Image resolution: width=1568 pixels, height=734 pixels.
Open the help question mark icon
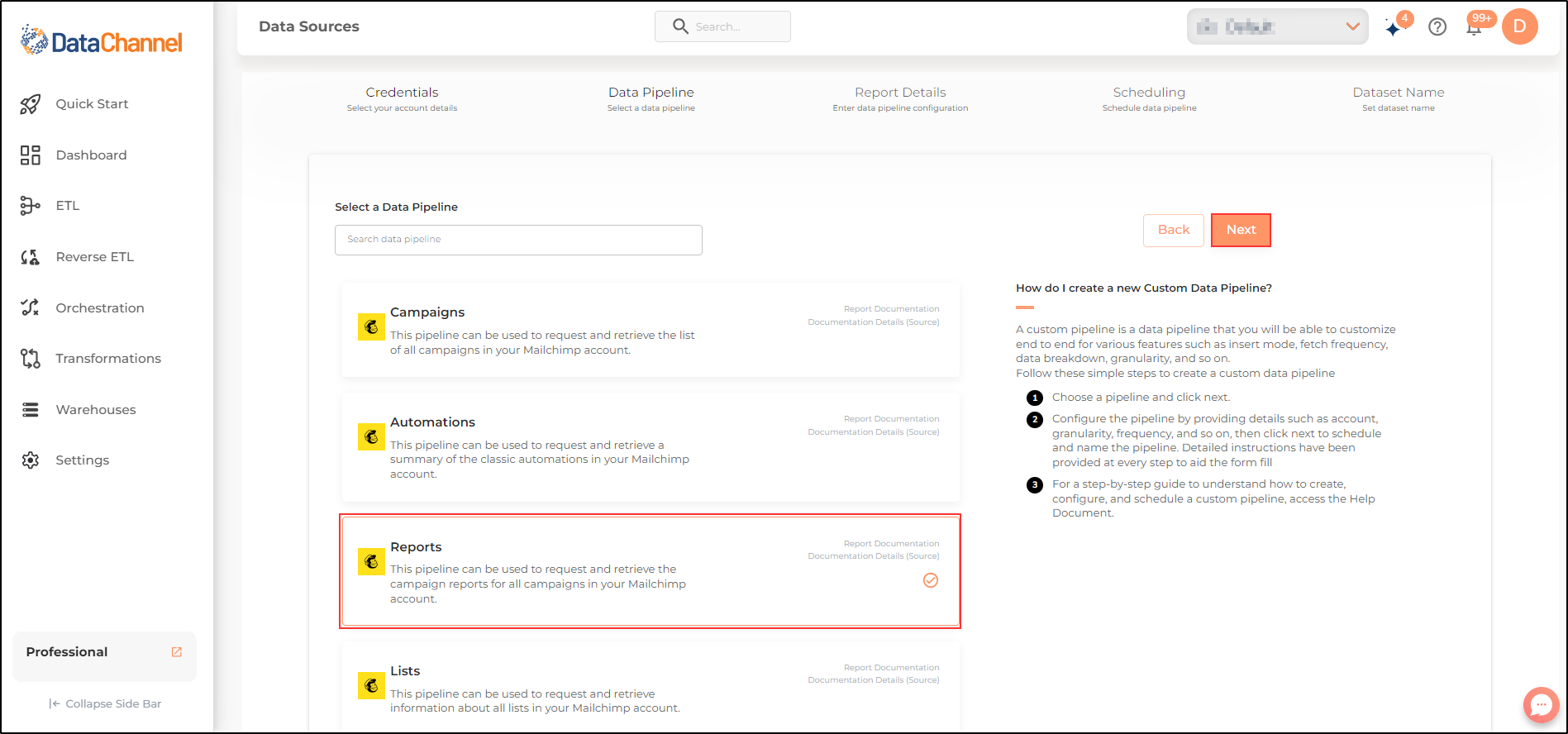pyautogui.click(x=1437, y=27)
